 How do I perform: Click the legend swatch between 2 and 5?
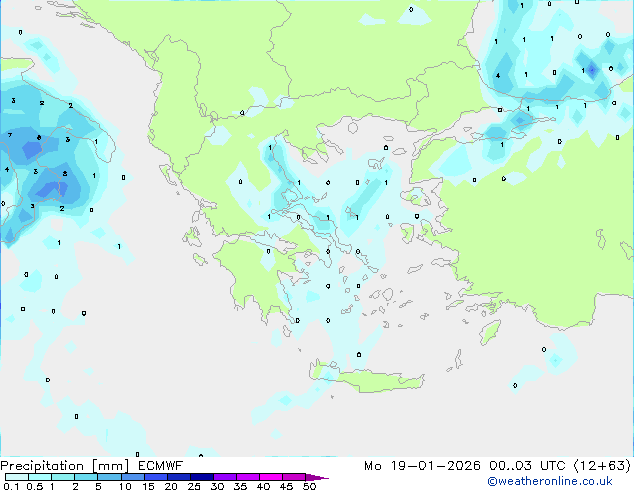(86, 477)
